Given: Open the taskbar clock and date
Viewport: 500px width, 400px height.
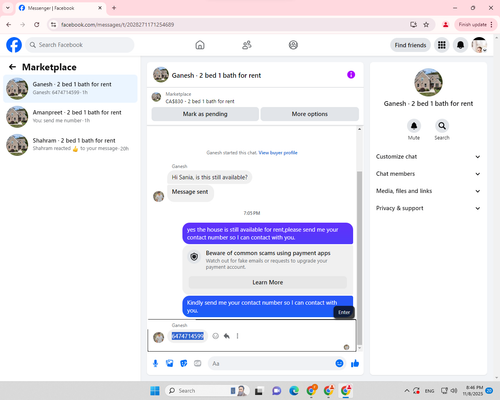Looking at the screenshot, I should pyautogui.click(x=473, y=391).
